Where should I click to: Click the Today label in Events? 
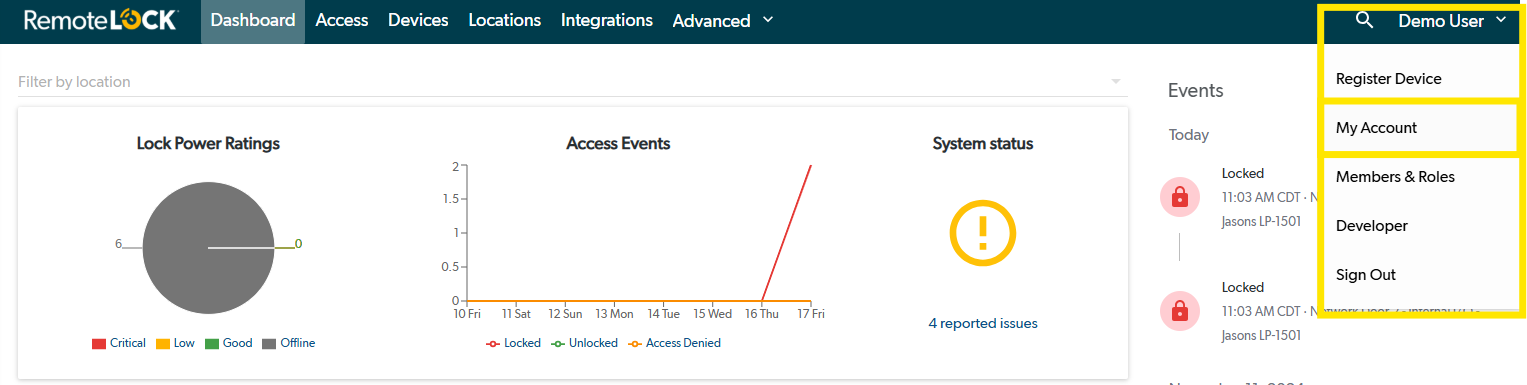coord(1189,135)
